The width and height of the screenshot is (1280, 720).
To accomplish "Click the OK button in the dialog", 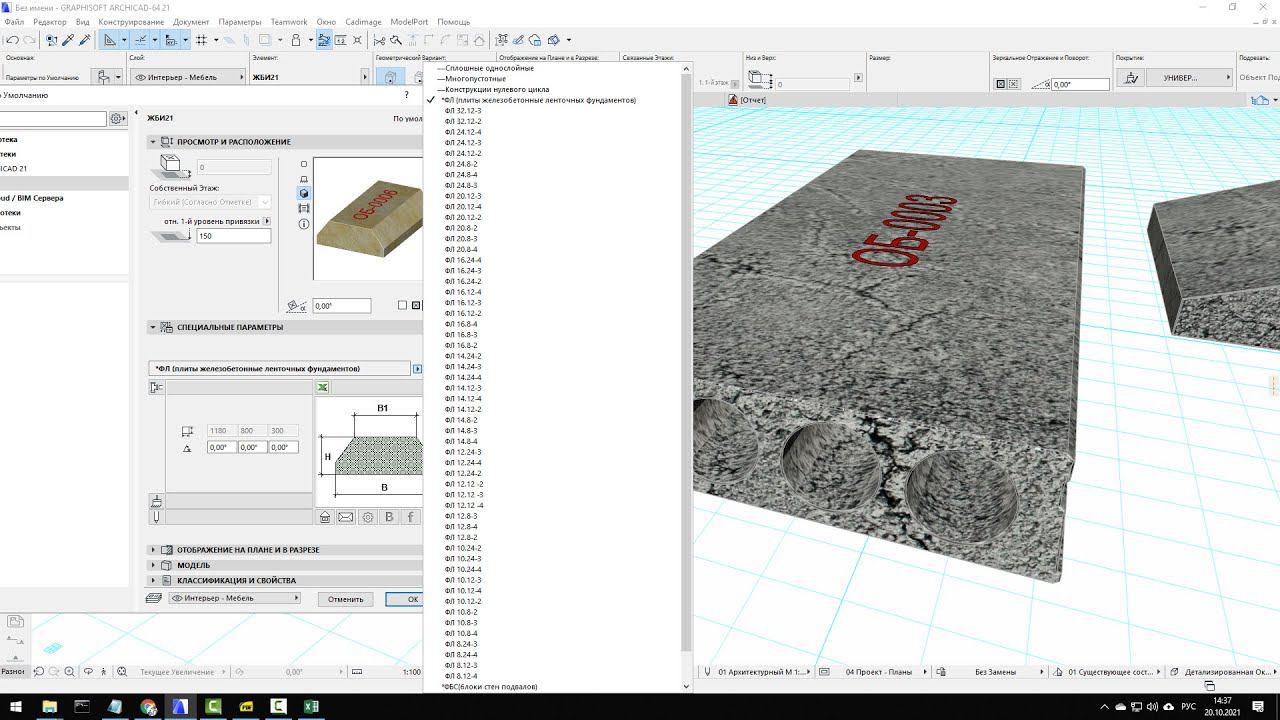I will tap(411, 599).
